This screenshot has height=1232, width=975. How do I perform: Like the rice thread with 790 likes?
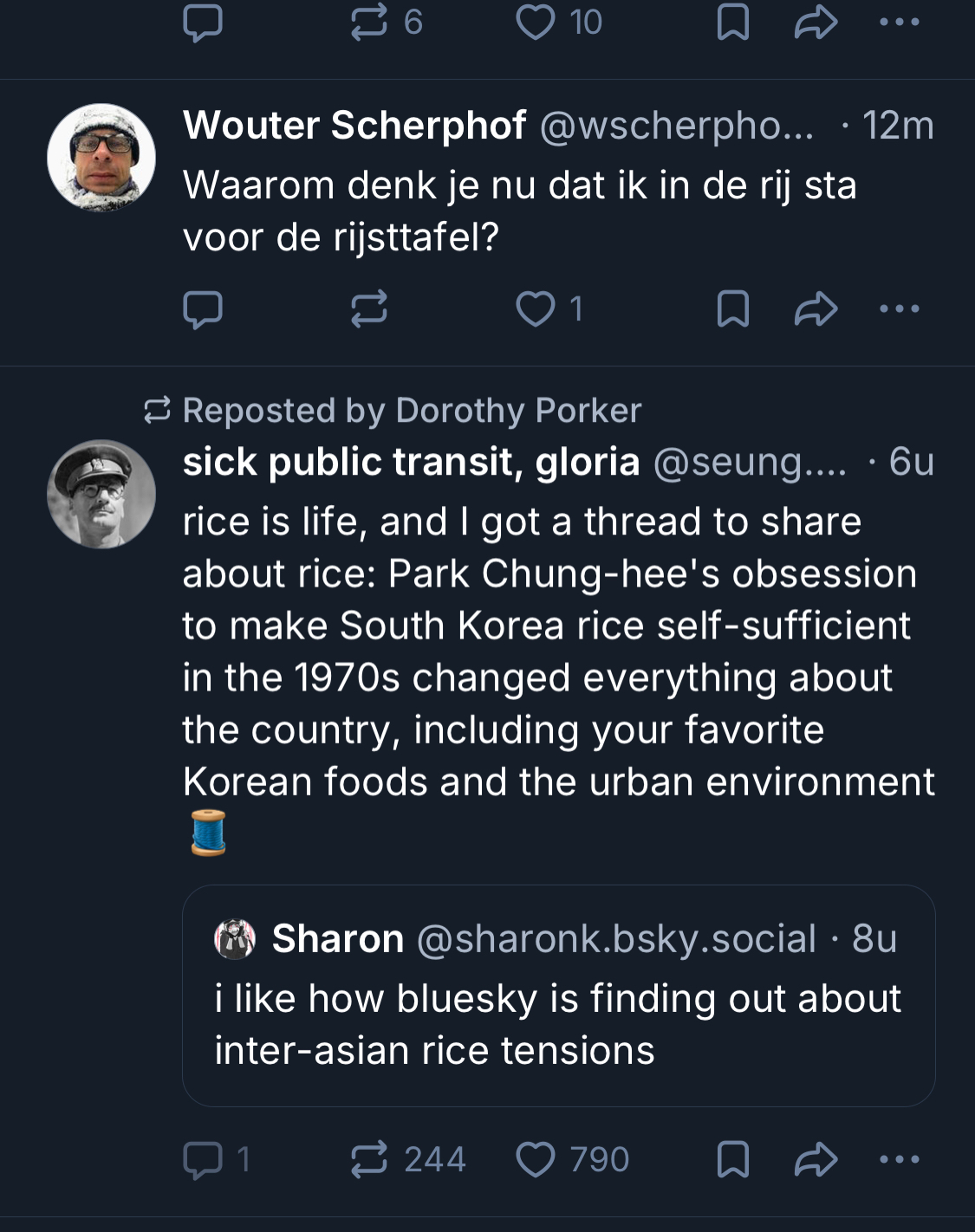point(536,1160)
